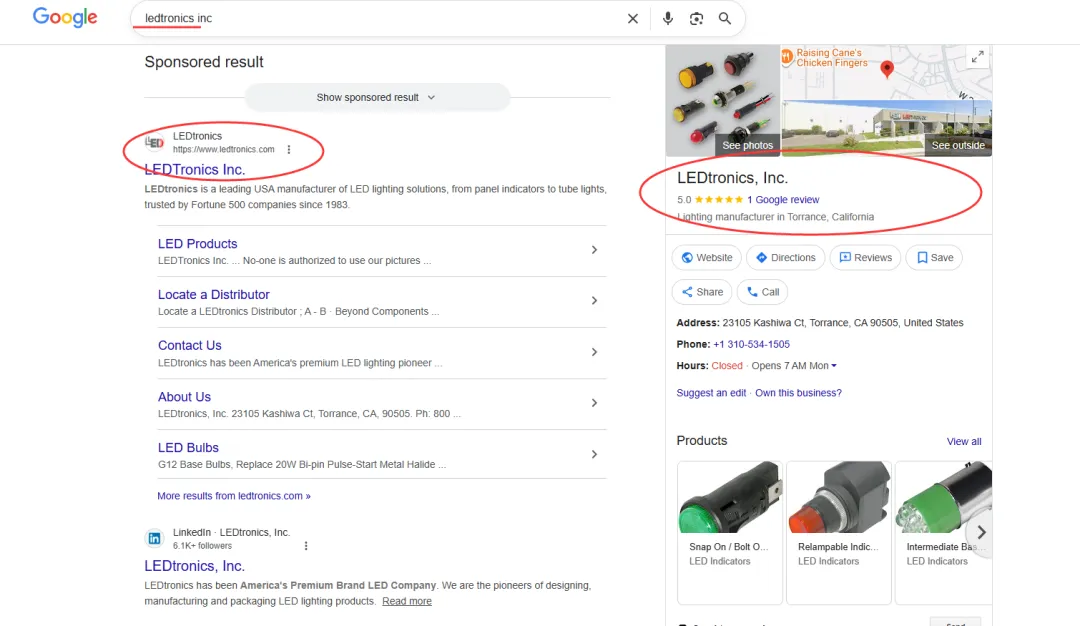Open the Website button
Viewport: 1080px width, 626px height.
pyautogui.click(x=706, y=258)
